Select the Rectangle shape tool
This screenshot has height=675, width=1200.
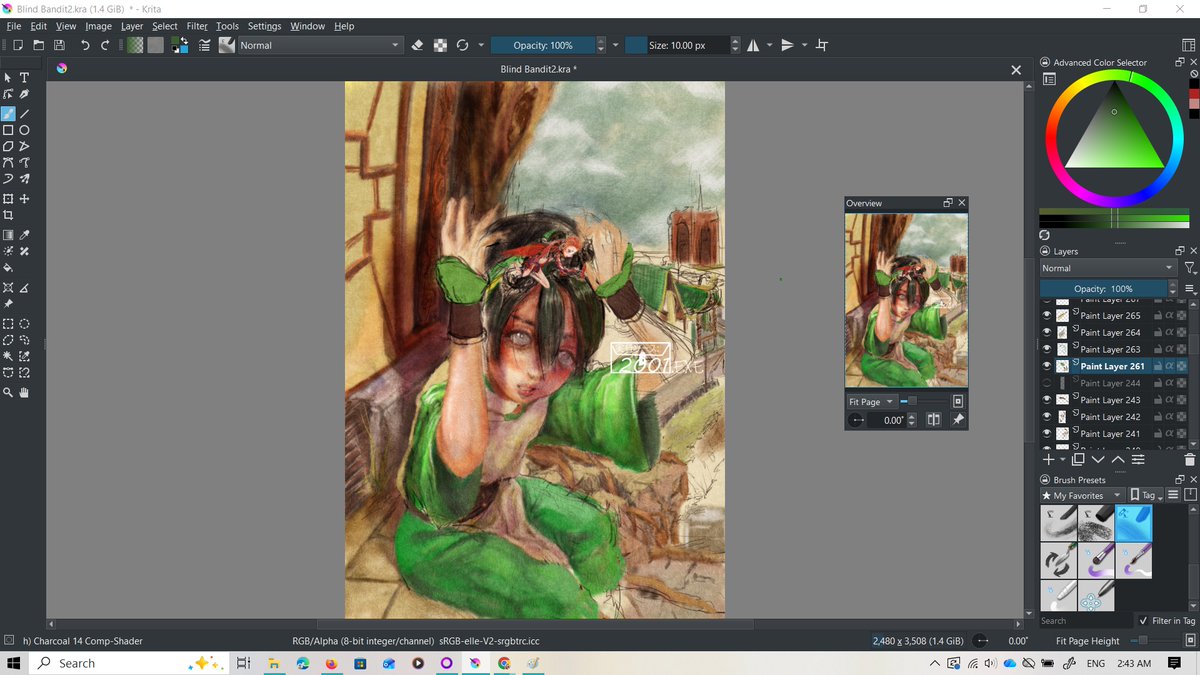click(8, 130)
